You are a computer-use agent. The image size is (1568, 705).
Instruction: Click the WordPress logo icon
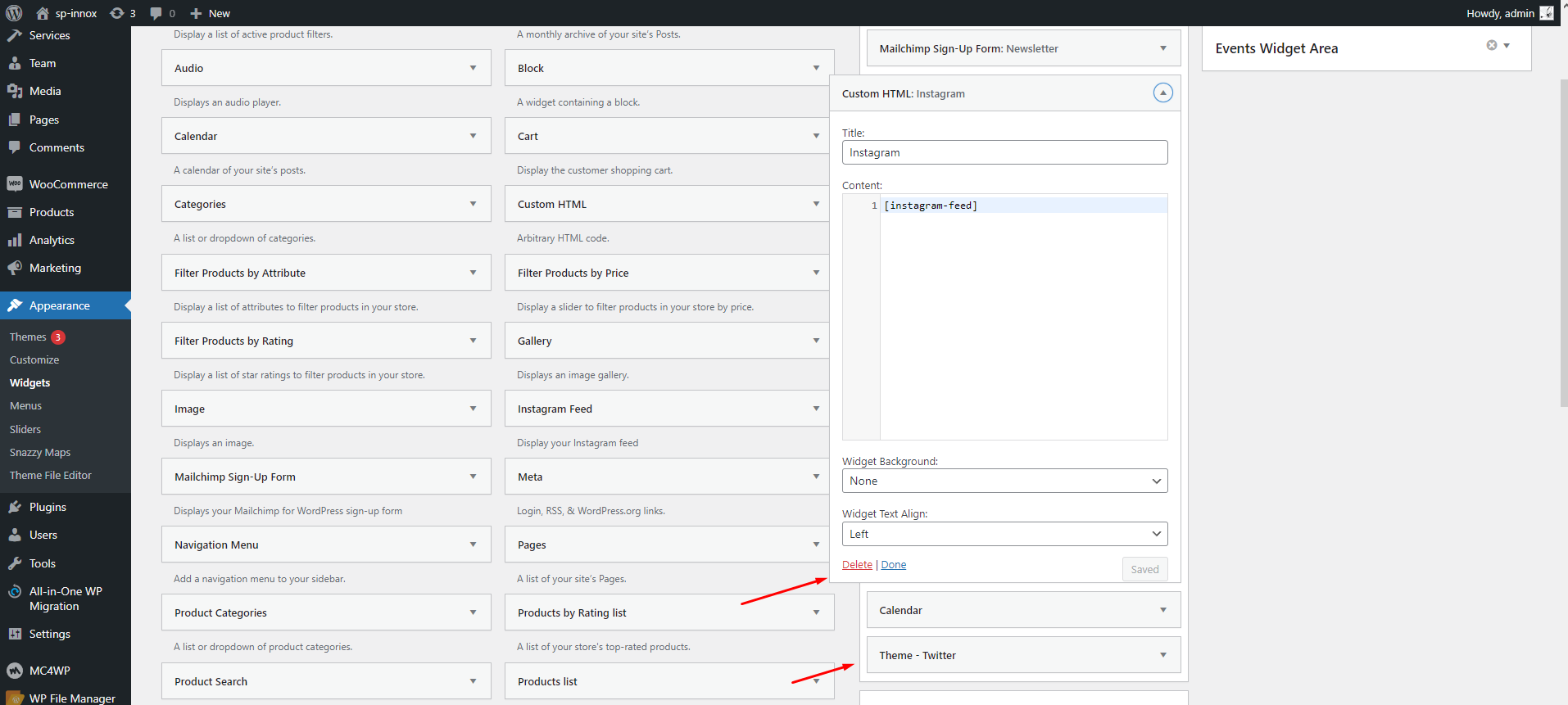click(x=14, y=13)
